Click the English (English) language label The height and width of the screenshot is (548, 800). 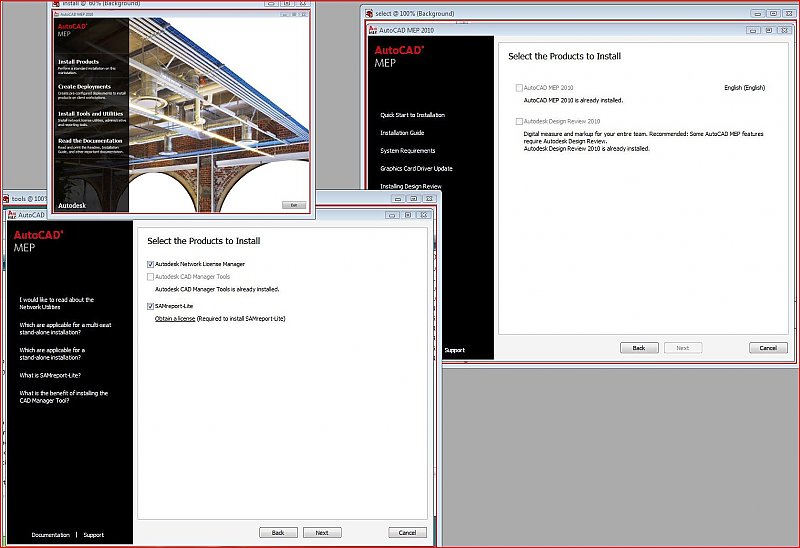(x=744, y=88)
